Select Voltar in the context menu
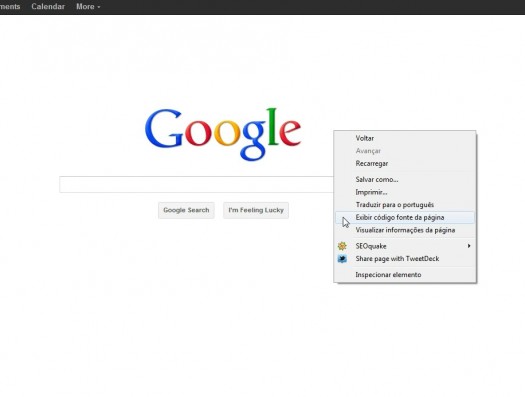 point(405,138)
